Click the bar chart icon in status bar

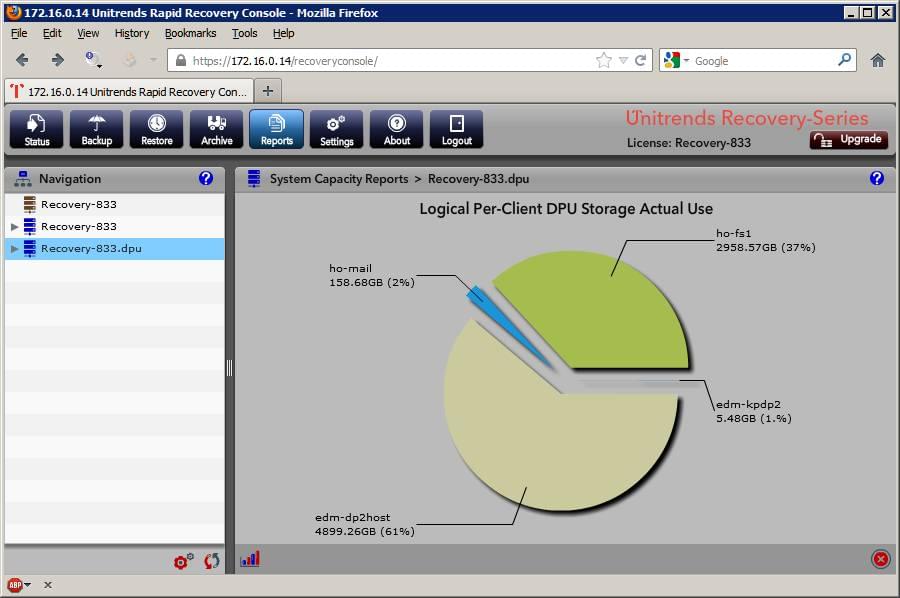click(x=249, y=559)
